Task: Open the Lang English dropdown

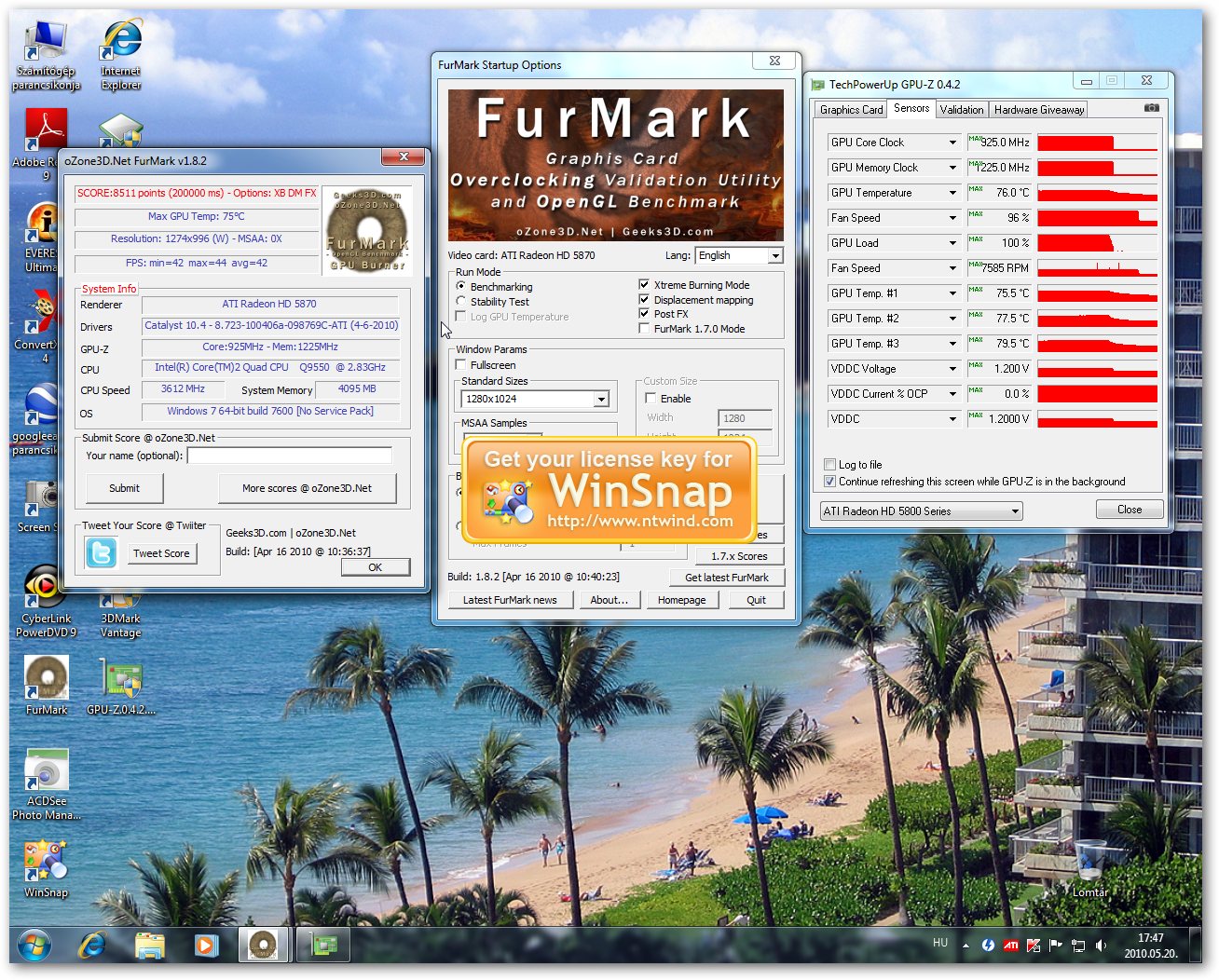Action: (739, 255)
